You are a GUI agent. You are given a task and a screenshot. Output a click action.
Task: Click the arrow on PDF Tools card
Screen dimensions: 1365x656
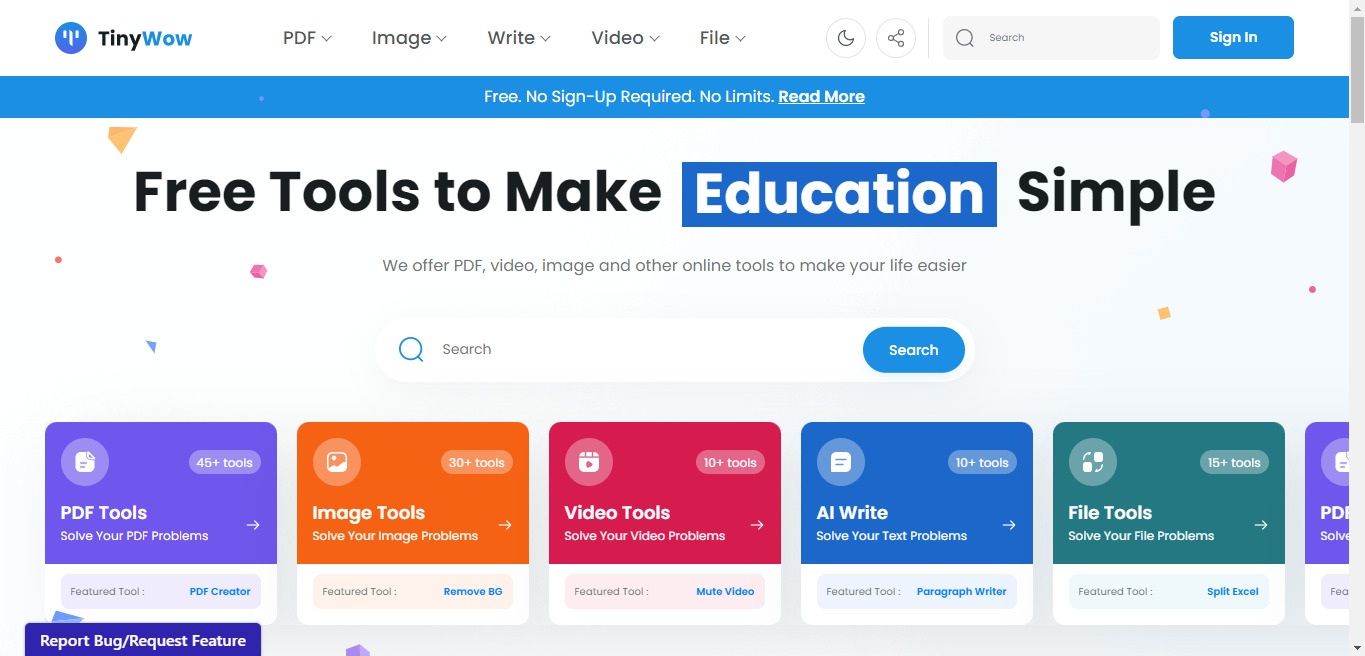click(253, 525)
